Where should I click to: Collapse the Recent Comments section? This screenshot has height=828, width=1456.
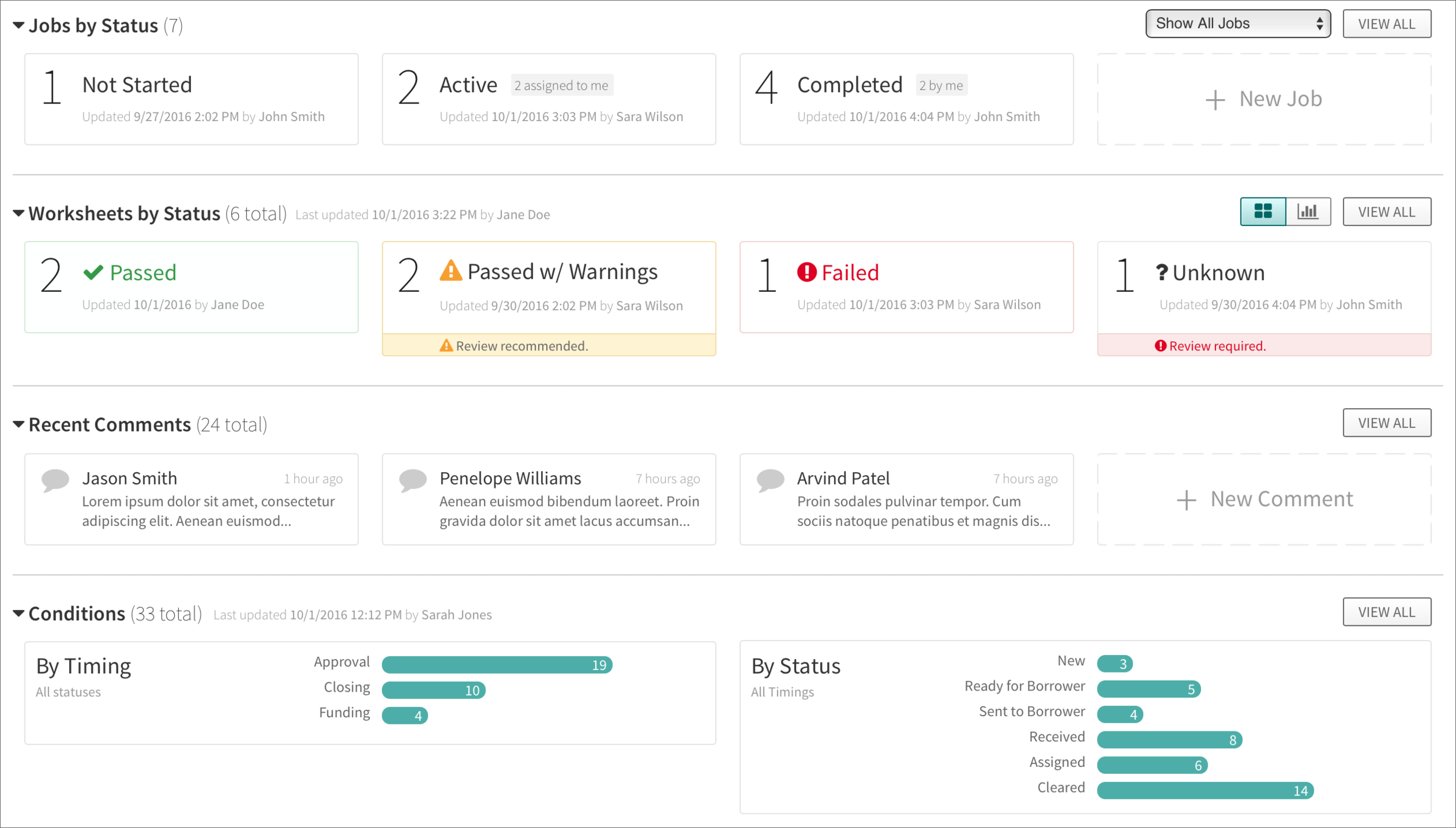pyautogui.click(x=17, y=424)
